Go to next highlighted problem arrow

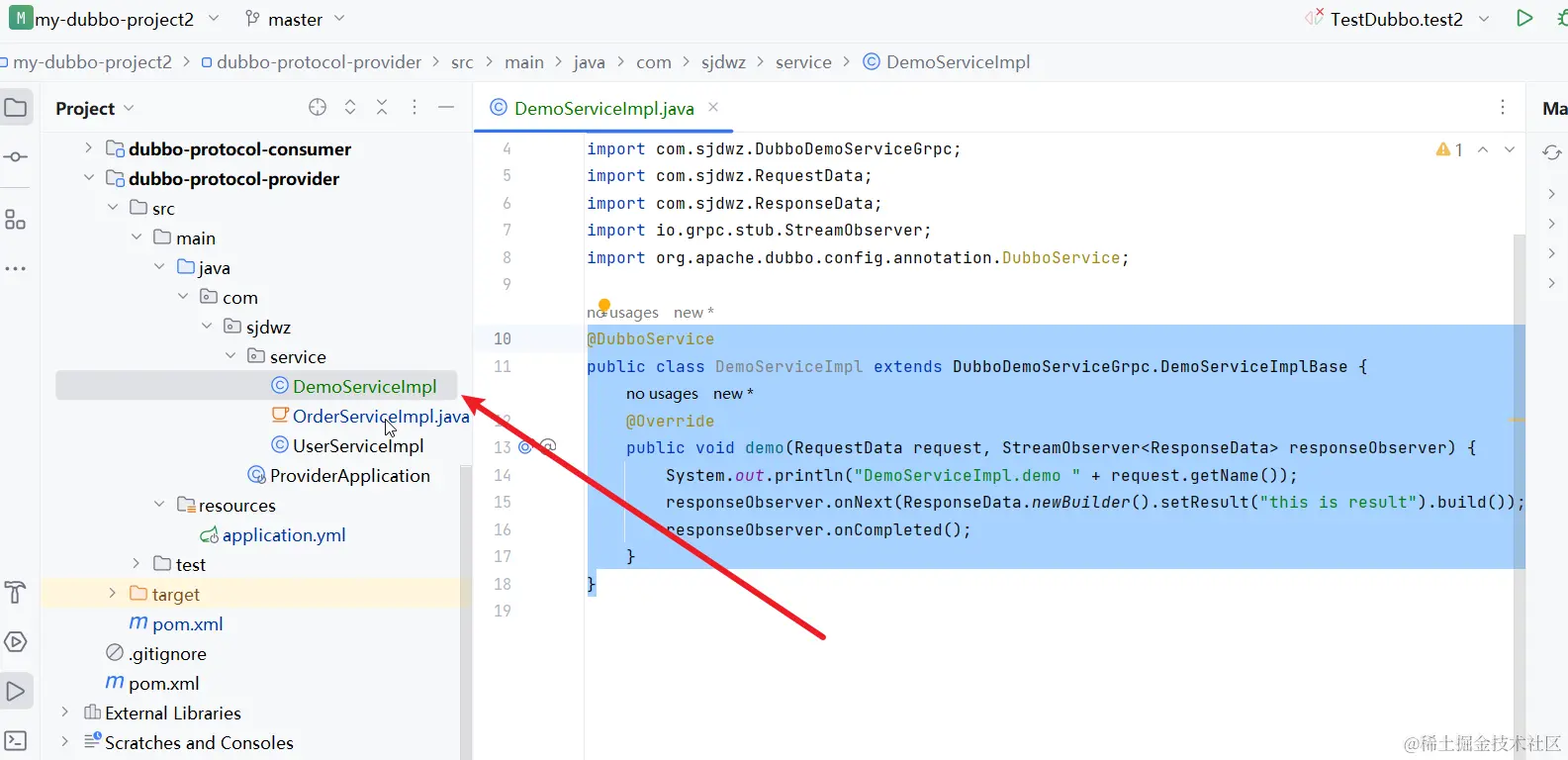click(1510, 149)
